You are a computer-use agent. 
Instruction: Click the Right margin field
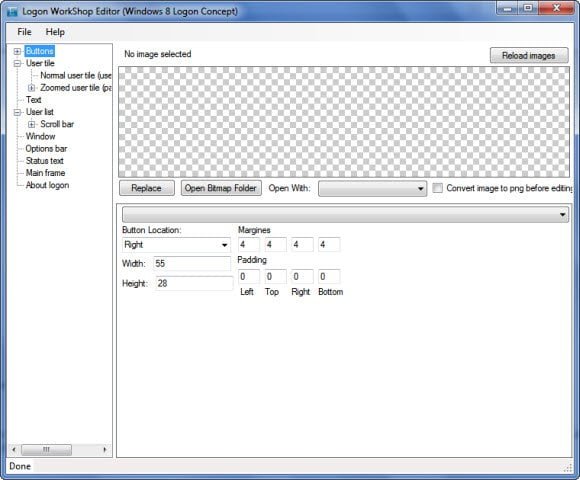302,244
